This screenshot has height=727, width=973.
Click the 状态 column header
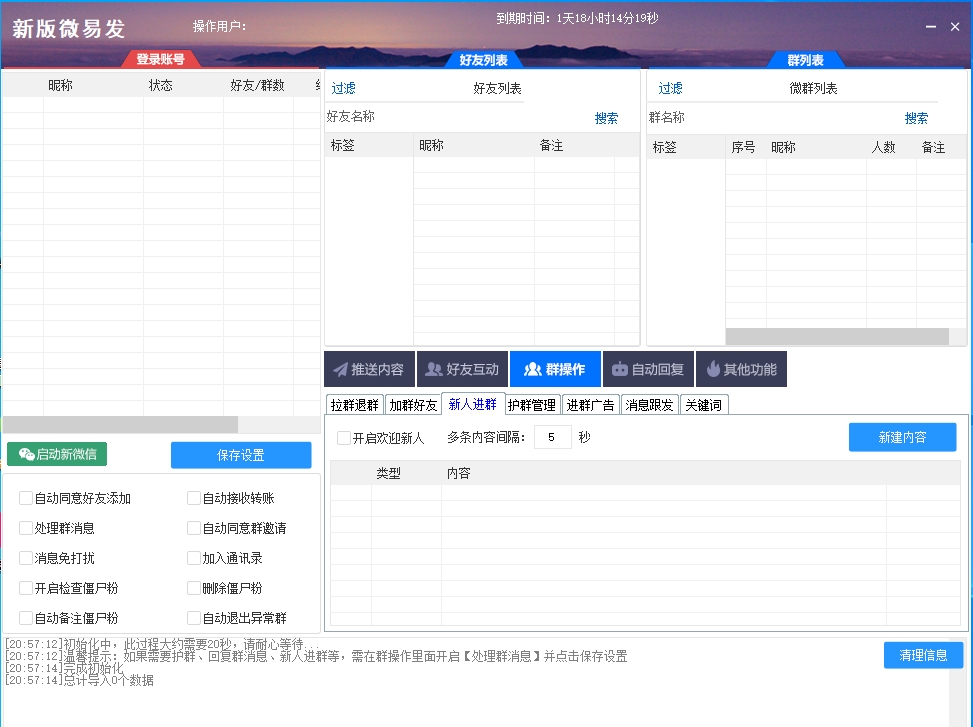coord(160,85)
